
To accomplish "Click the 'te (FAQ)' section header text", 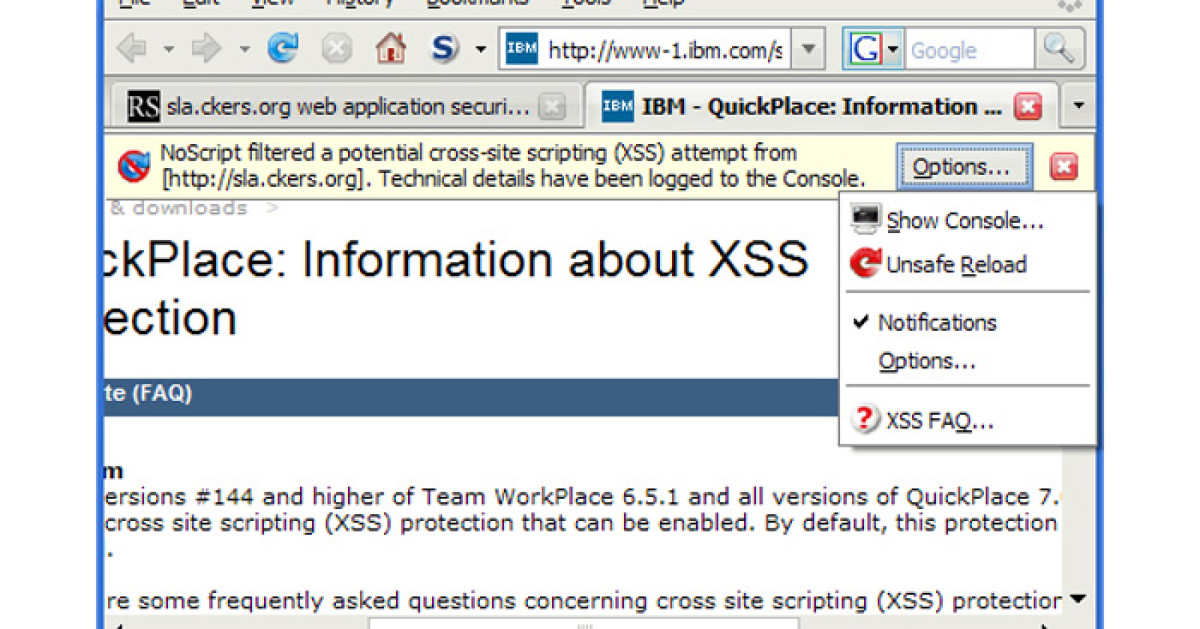I will (148, 394).
